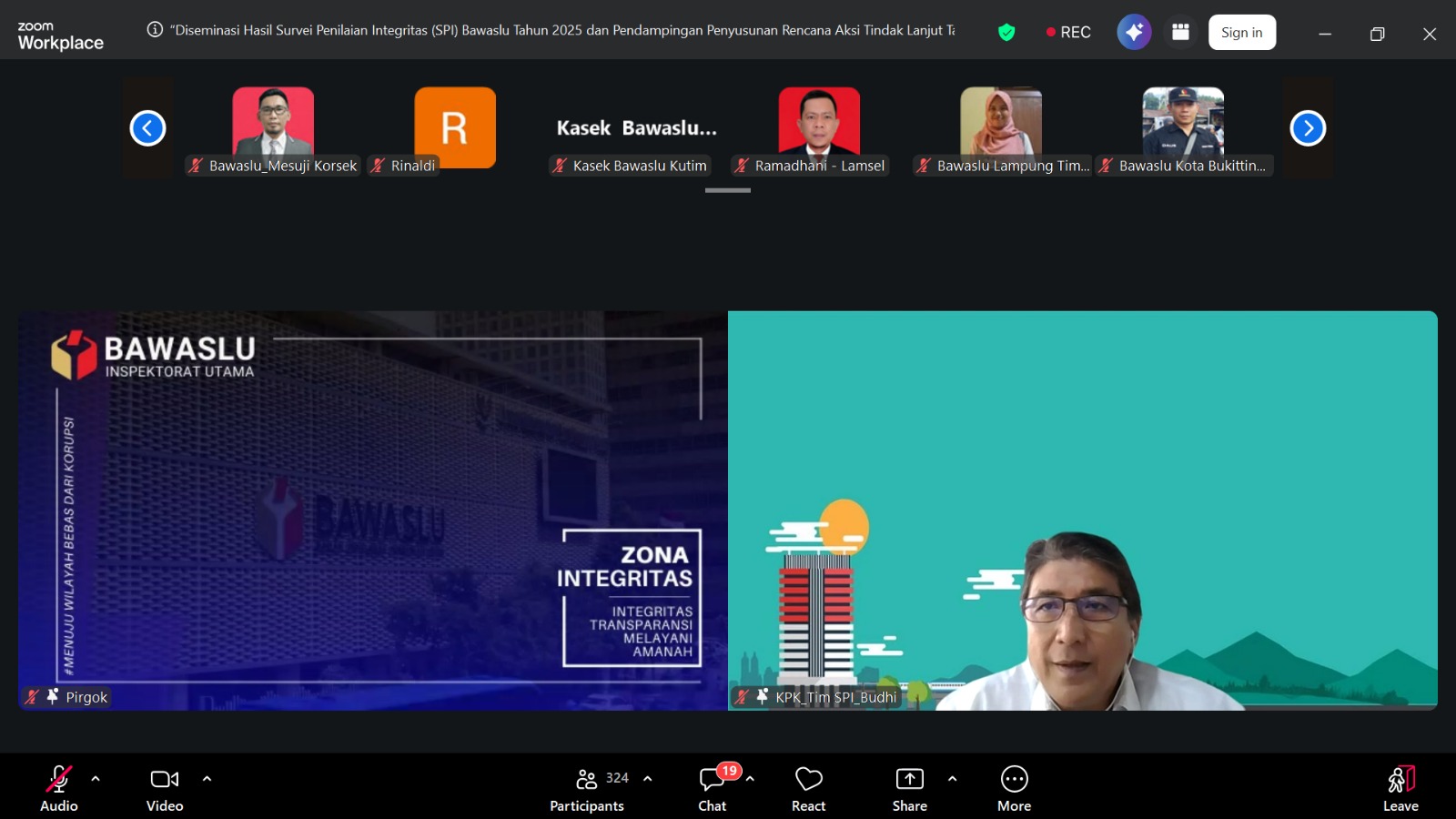Click muted mic icon on Bawaslu Lampung Tim label
This screenshot has width=1456, height=819.
pyautogui.click(x=924, y=166)
